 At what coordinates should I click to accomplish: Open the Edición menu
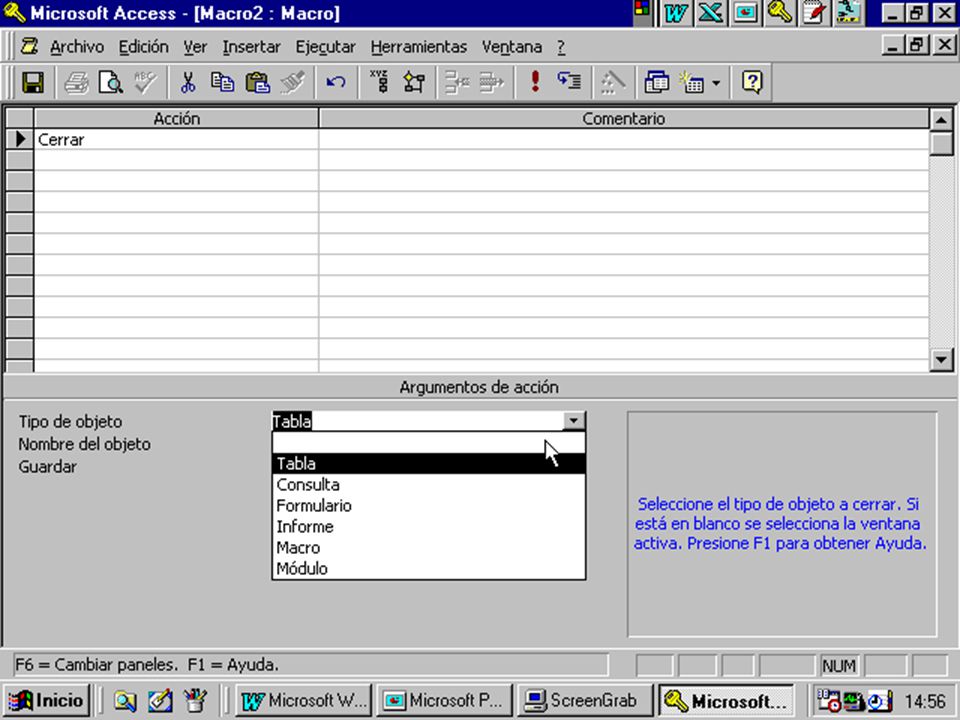click(x=143, y=47)
